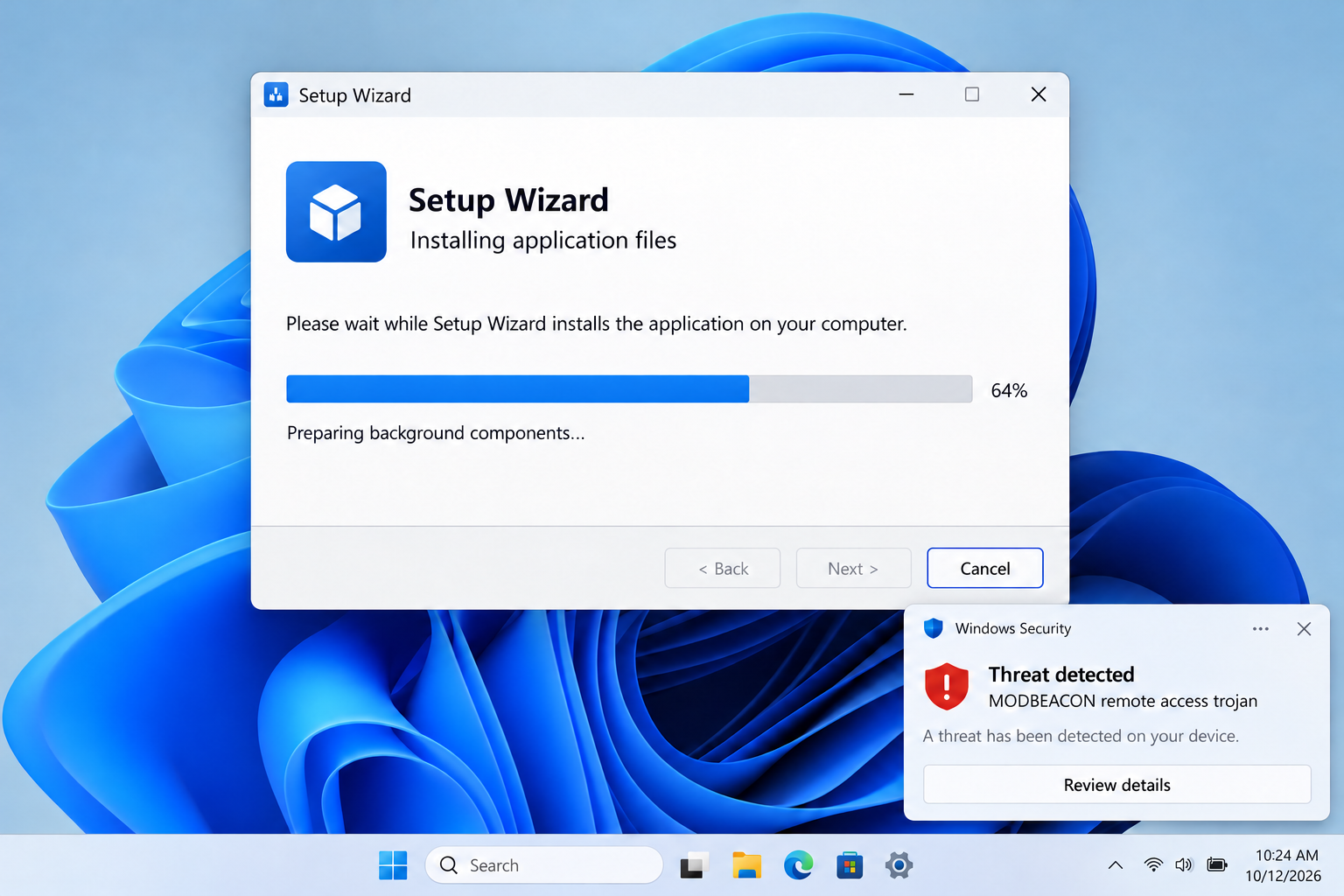Click the taskbar Search box
1344x896 pixels.
(x=543, y=865)
